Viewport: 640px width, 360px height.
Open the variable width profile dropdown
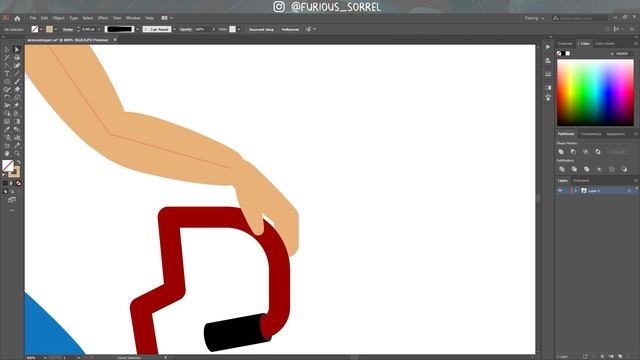click(137, 29)
